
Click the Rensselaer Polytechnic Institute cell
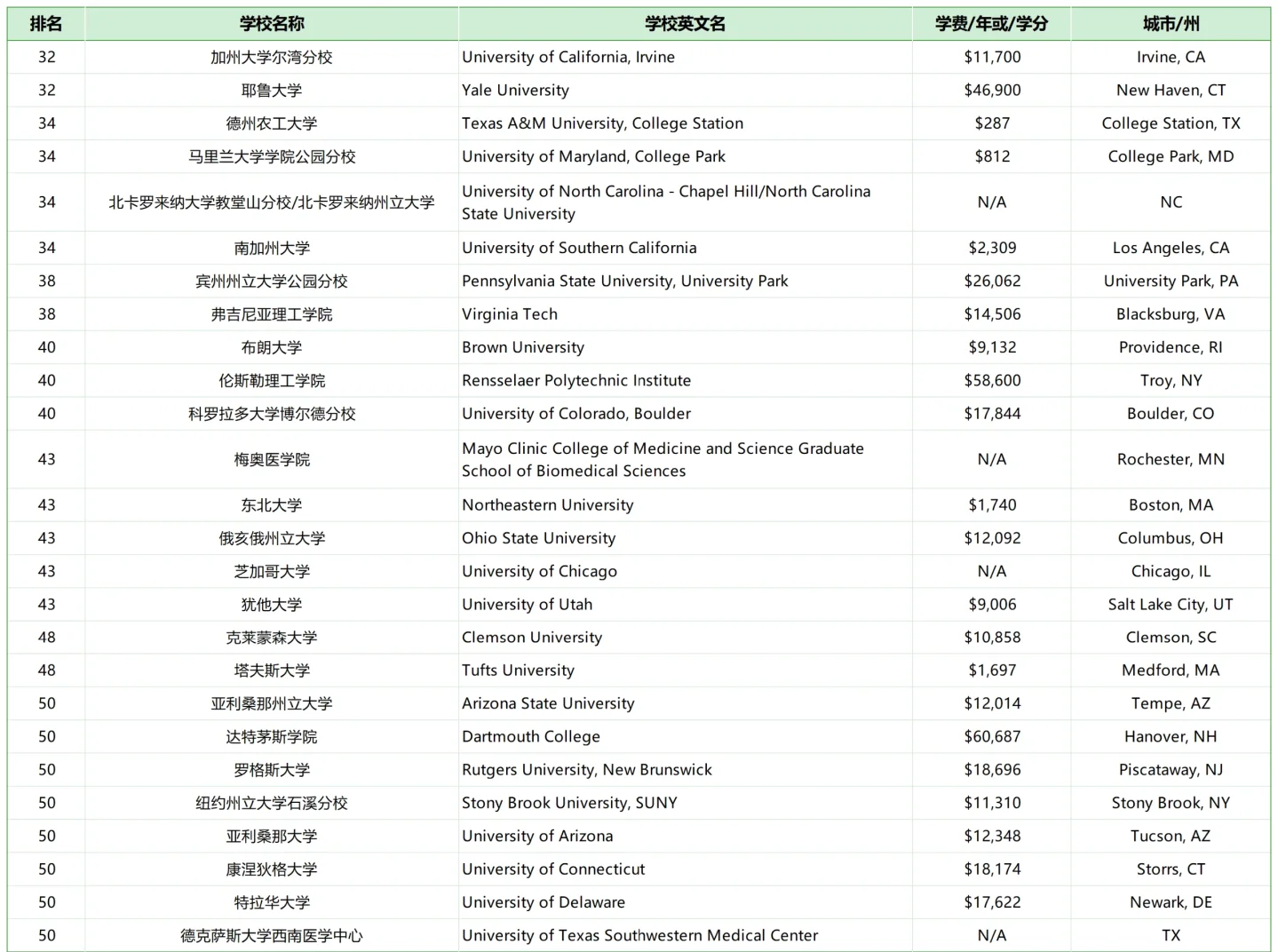coord(576,380)
